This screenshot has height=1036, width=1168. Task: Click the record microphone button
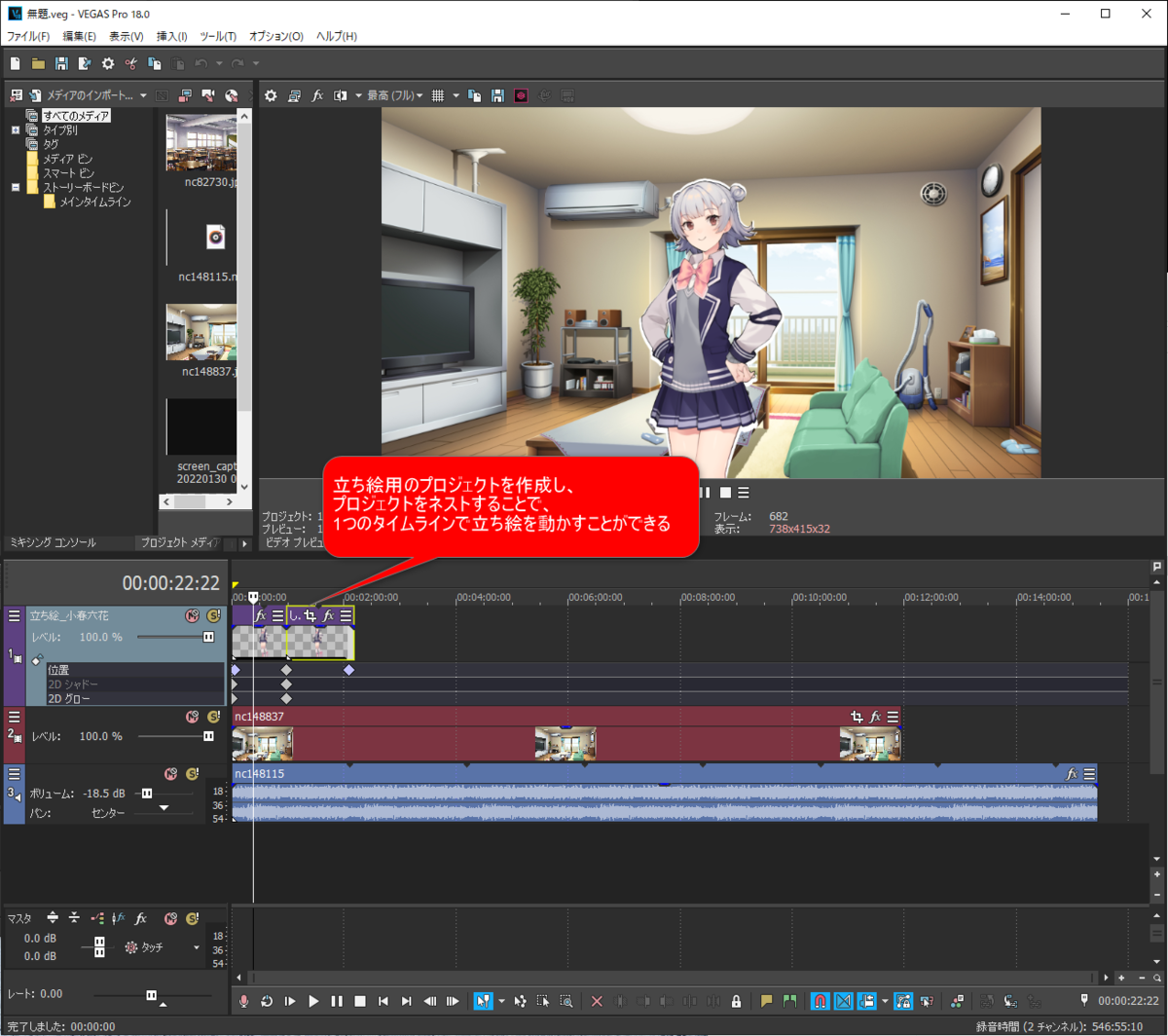[244, 1001]
